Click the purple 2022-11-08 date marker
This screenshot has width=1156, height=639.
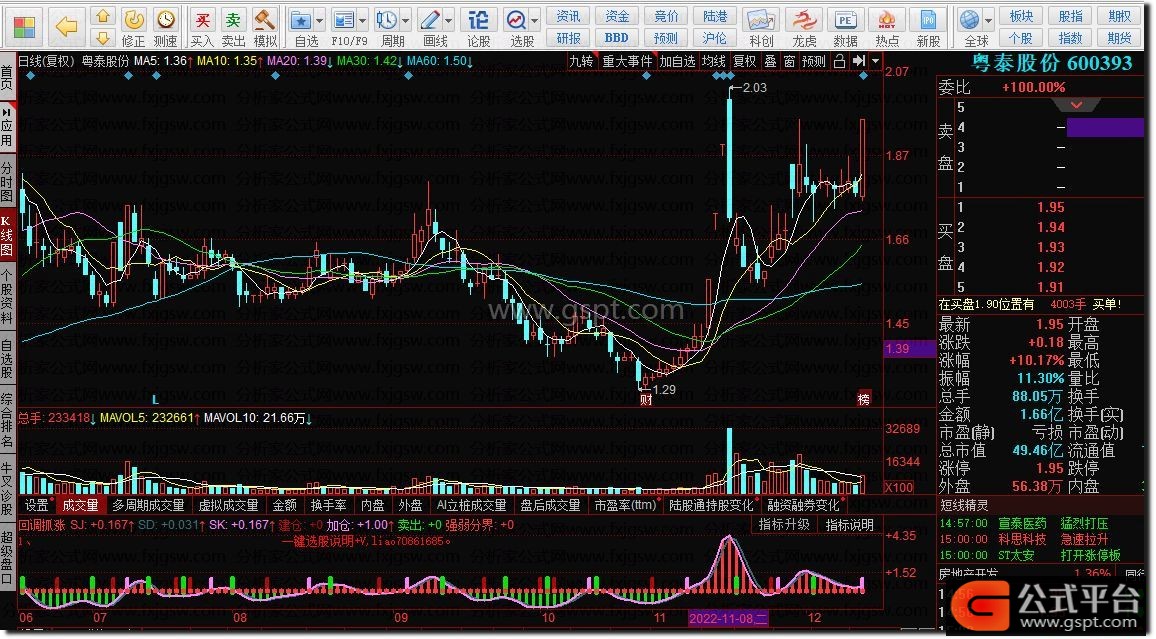pyautogui.click(x=728, y=618)
